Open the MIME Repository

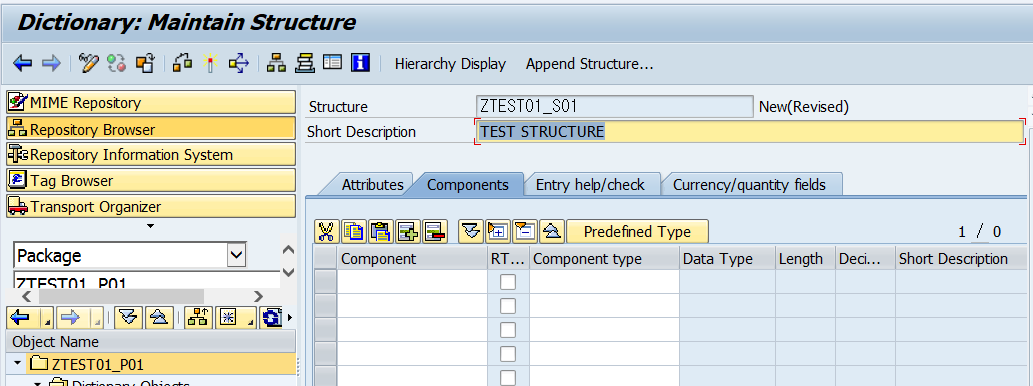tap(151, 102)
